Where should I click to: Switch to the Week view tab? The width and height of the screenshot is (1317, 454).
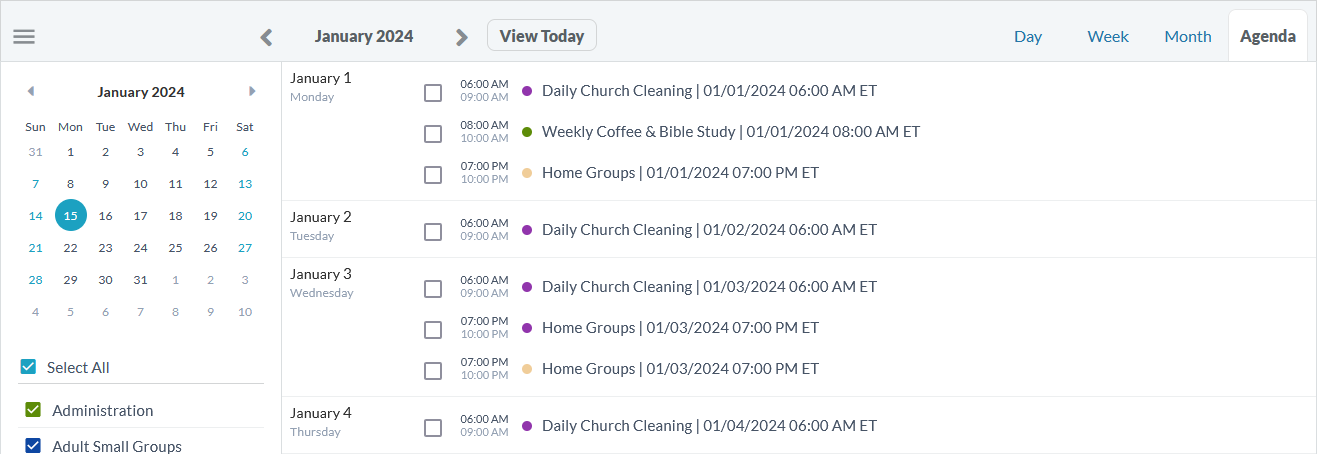1108,36
